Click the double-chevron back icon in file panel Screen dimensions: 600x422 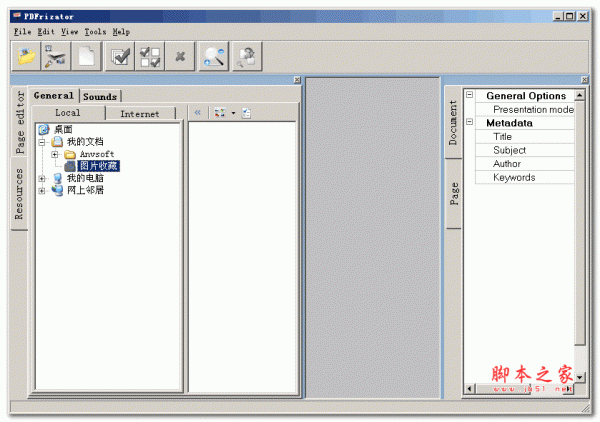point(197,112)
